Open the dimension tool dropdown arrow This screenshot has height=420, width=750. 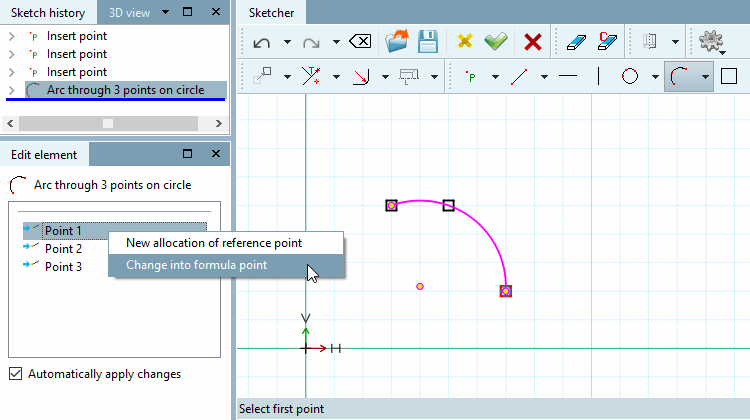(434, 77)
